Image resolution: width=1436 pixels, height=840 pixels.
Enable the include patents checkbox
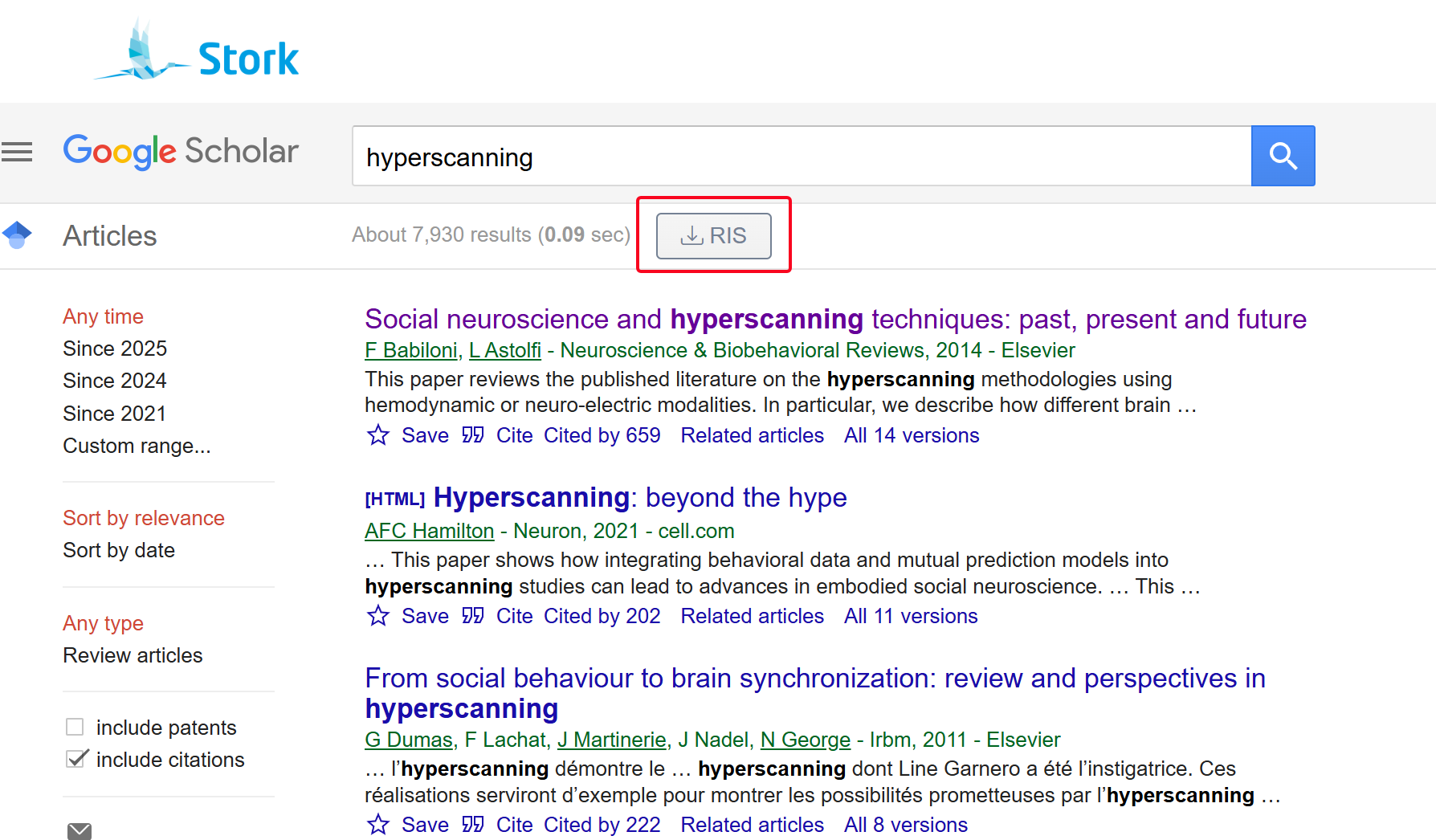tap(75, 727)
